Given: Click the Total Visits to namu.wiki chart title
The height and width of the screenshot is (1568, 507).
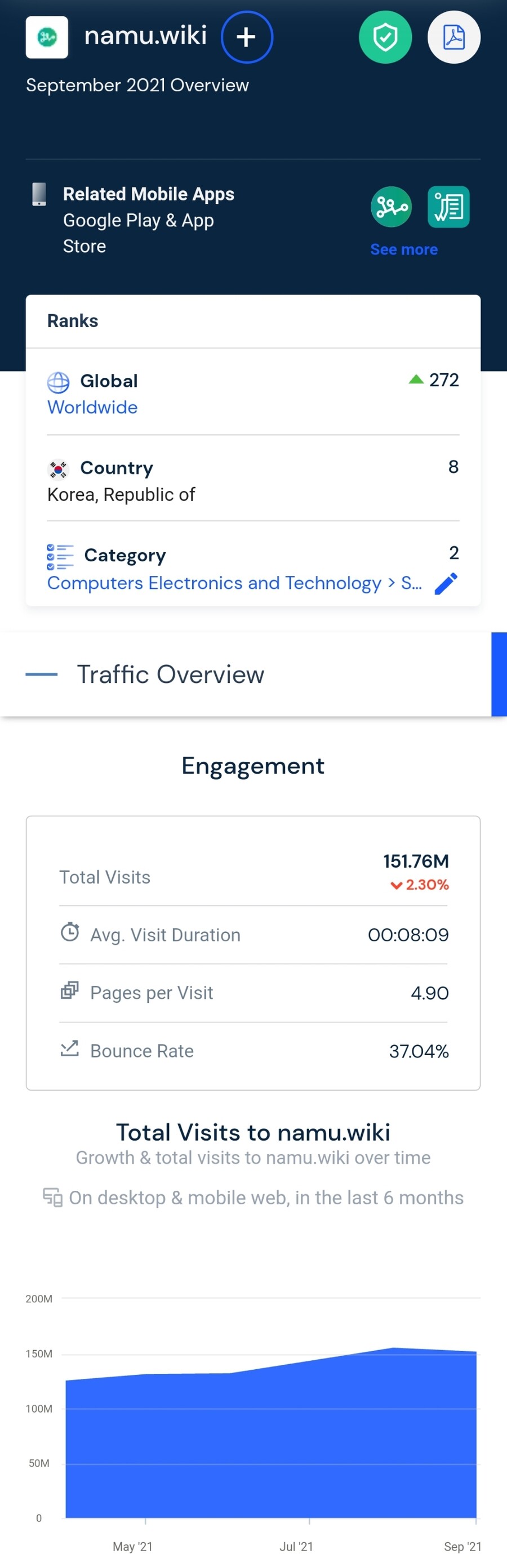Looking at the screenshot, I should coord(253,1132).
